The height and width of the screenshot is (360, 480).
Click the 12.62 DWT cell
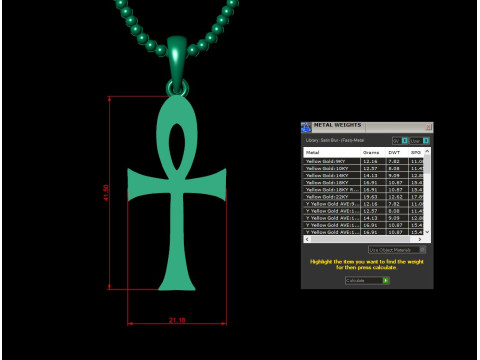click(397, 197)
